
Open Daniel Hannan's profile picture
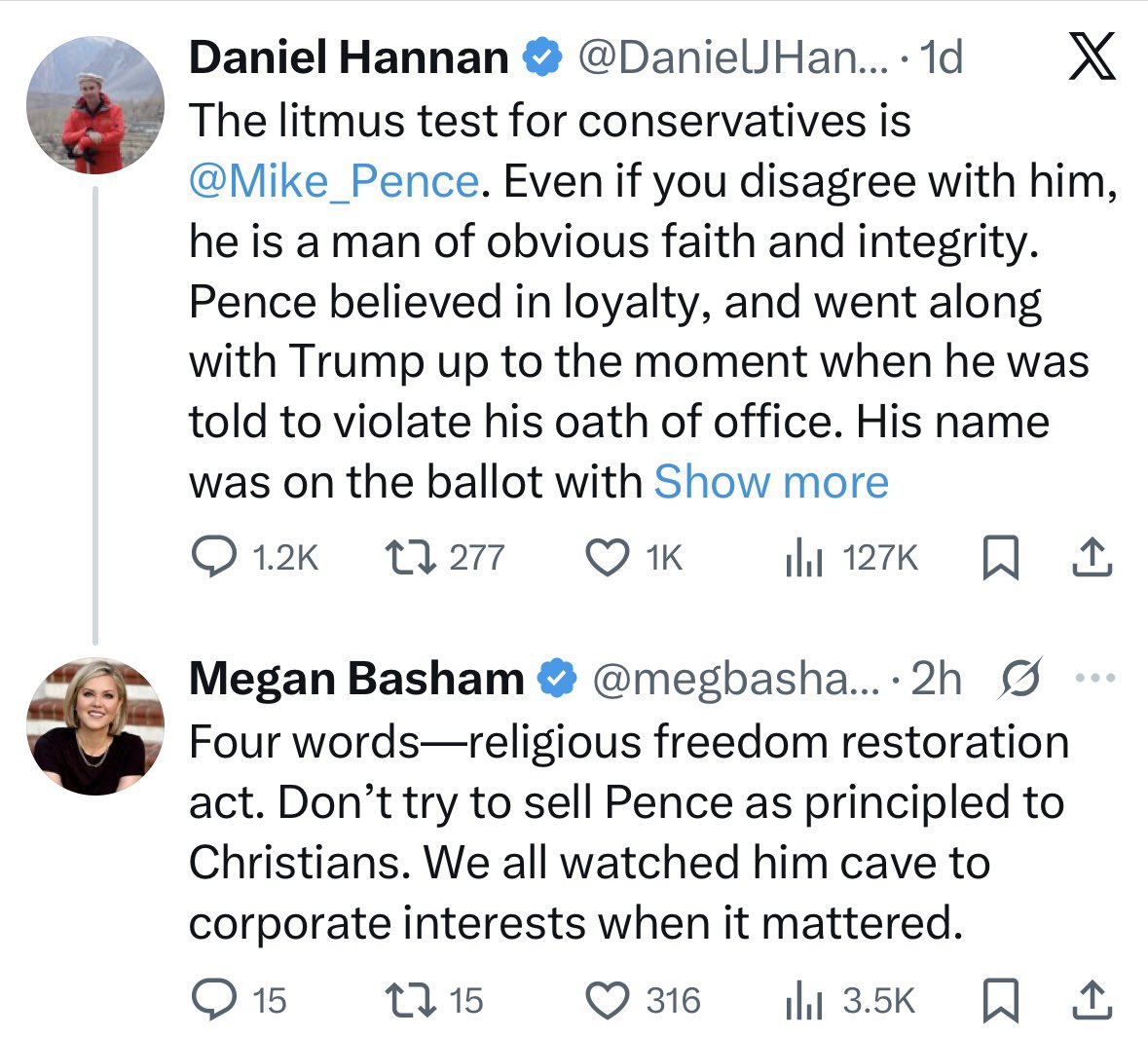click(94, 106)
